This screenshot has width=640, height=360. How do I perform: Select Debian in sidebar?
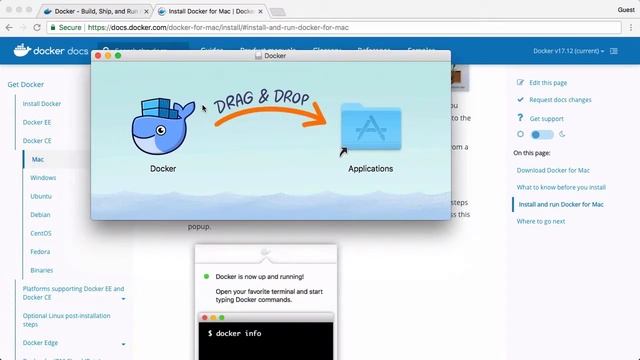pos(40,214)
